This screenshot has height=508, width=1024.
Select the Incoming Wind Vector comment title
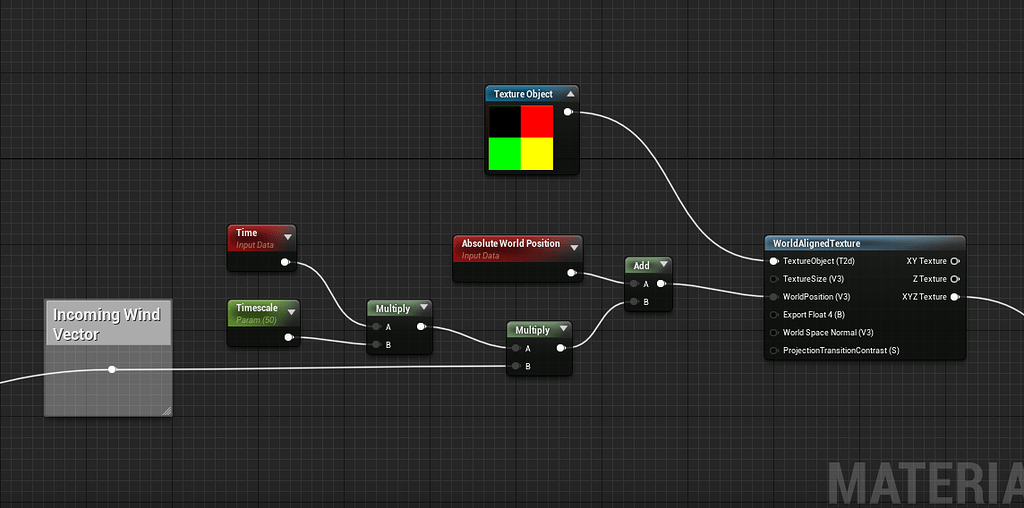click(x=106, y=324)
